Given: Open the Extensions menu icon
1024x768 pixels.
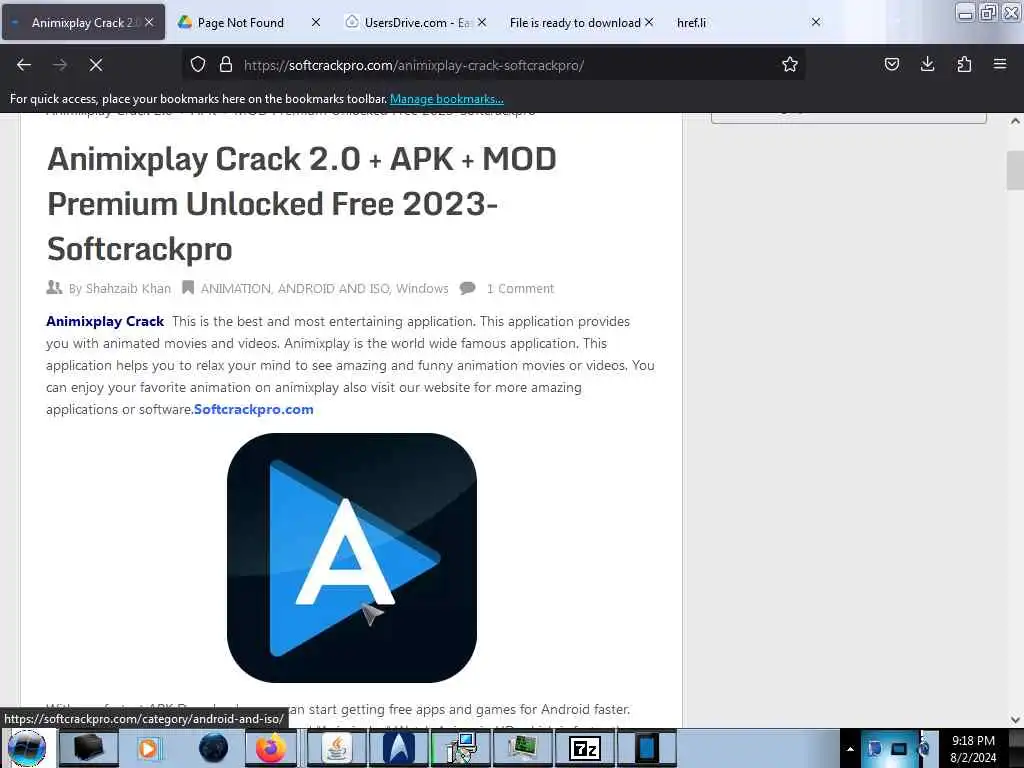Looking at the screenshot, I should click(x=964, y=64).
